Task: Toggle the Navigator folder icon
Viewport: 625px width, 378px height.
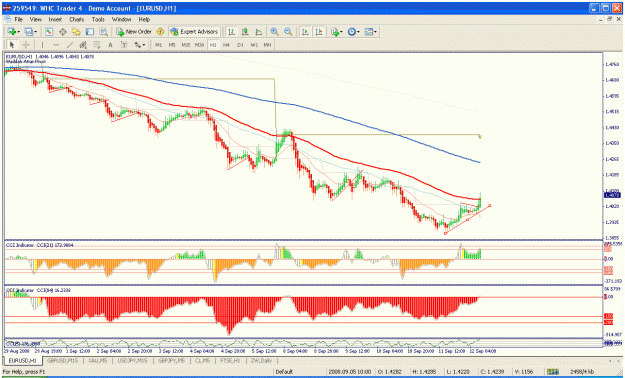Action: coord(76,32)
